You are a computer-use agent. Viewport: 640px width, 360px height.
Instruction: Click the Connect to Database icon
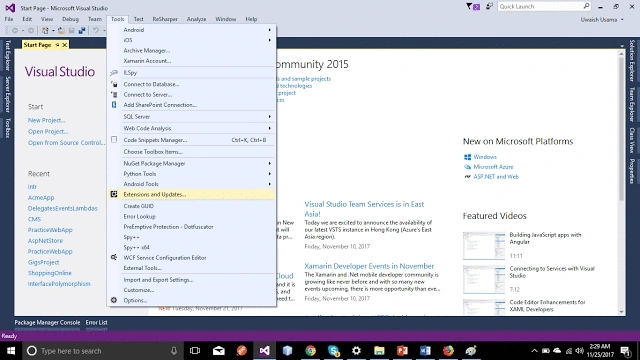(x=114, y=84)
